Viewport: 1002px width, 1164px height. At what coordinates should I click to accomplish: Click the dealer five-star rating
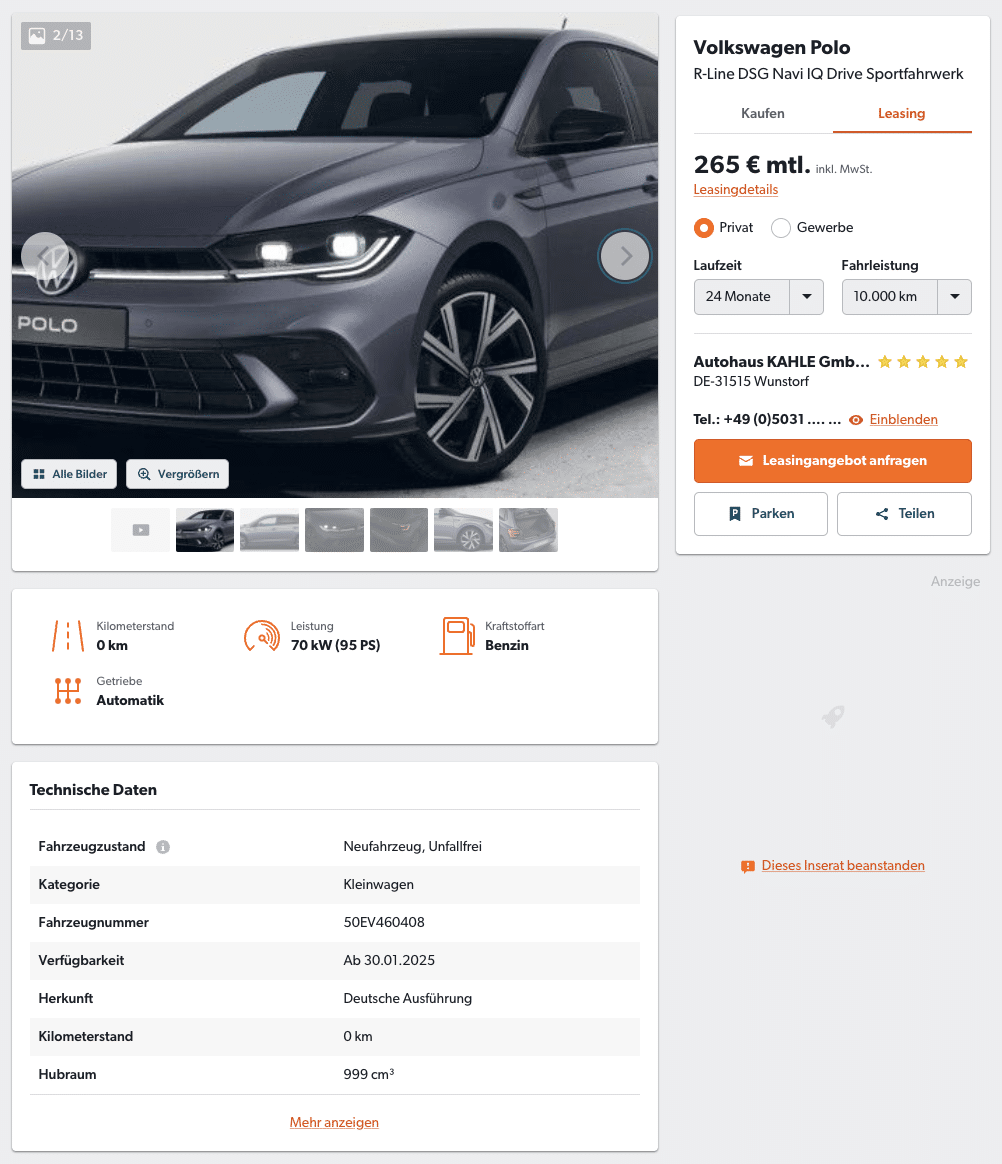(x=923, y=362)
